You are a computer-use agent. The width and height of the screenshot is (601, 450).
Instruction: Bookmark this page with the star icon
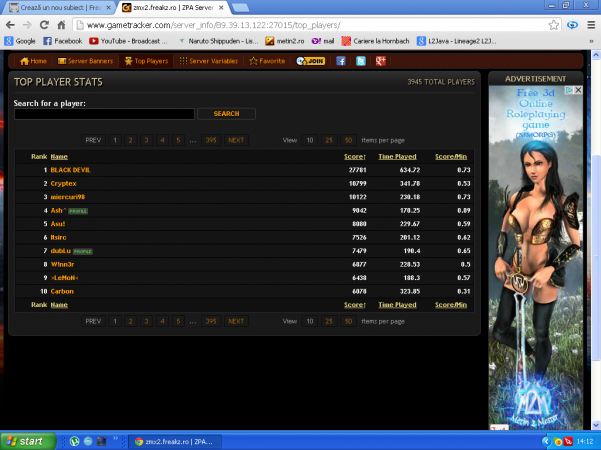coord(553,25)
